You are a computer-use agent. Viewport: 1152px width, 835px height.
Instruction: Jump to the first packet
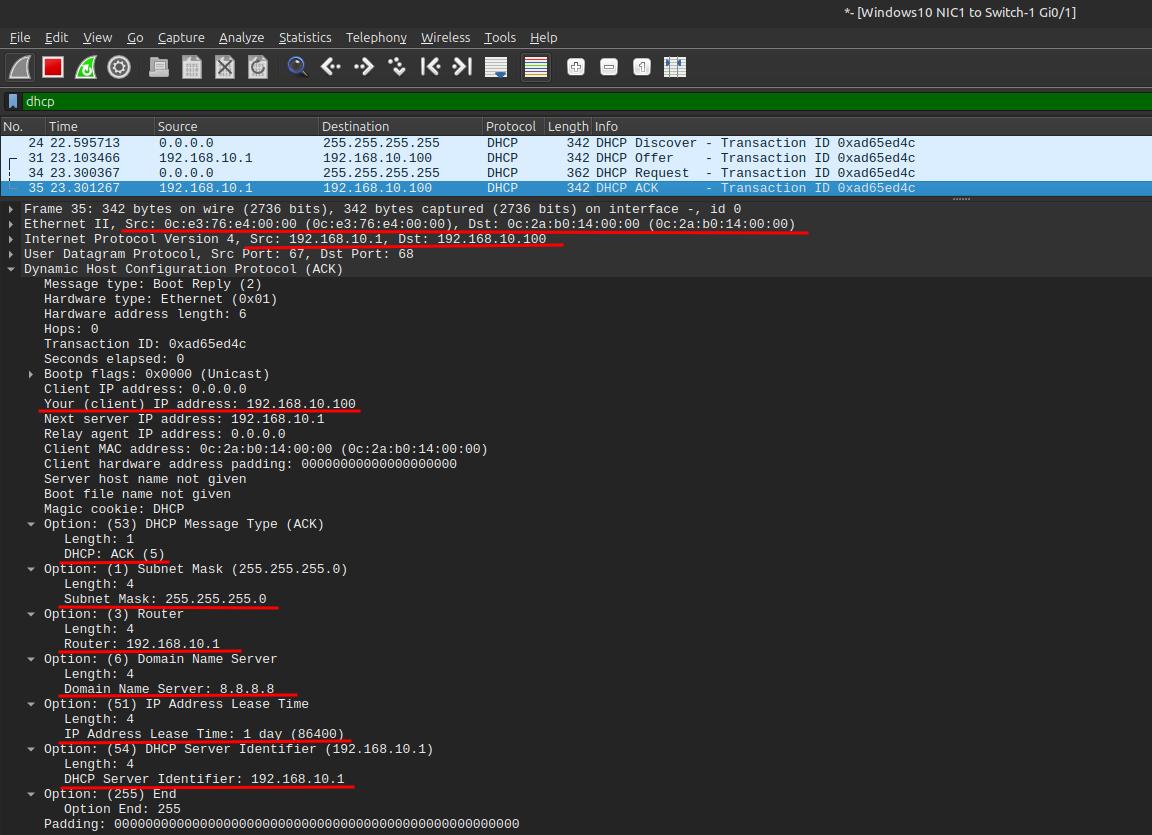[430, 67]
